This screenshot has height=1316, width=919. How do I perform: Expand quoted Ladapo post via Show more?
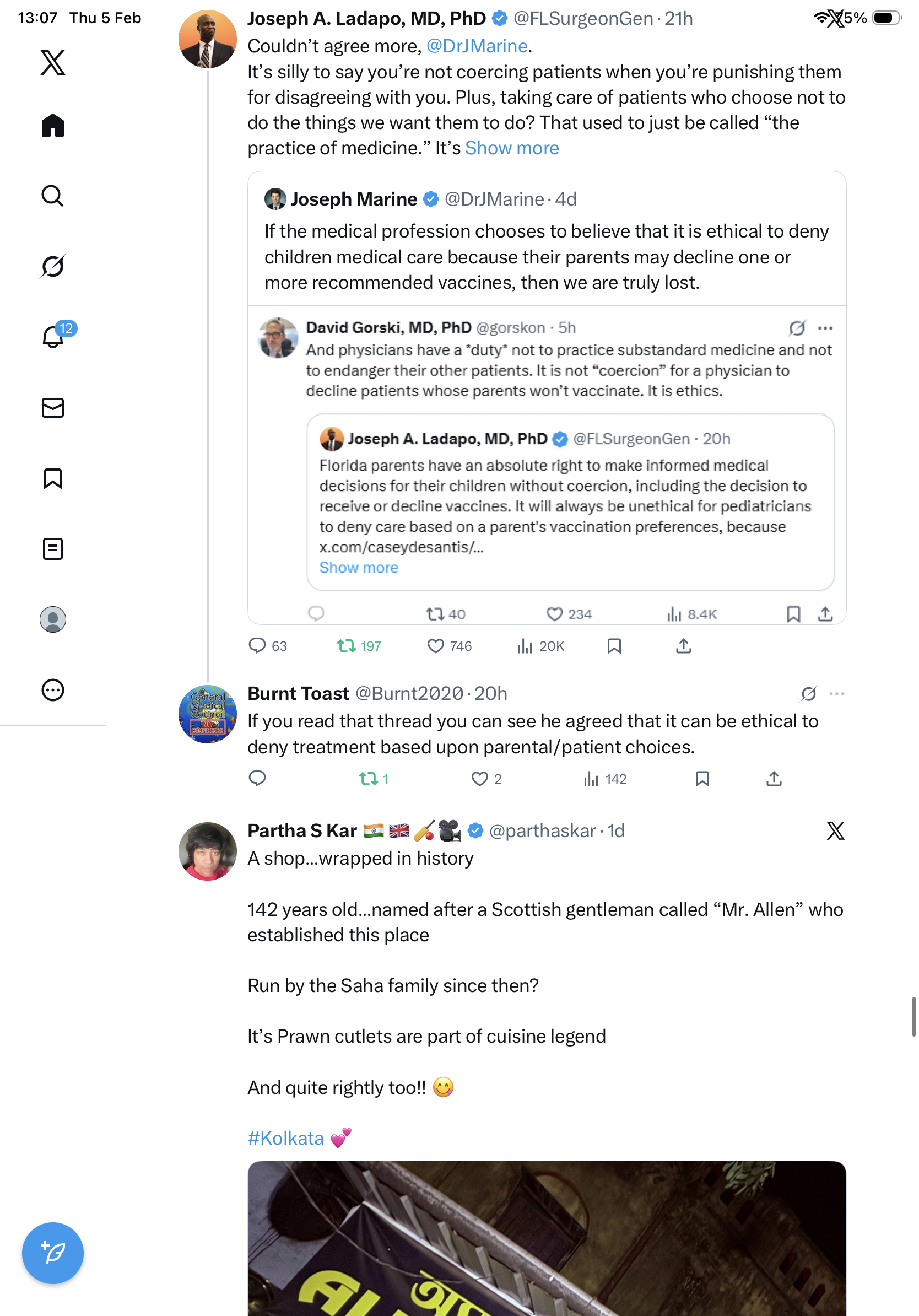pyautogui.click(x=359, y=568)
